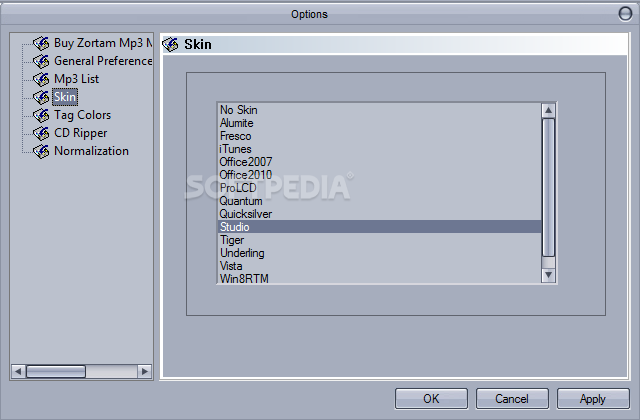Choose the iTunes skin
This screenshot has width=640, height=420.
point(380,149)
